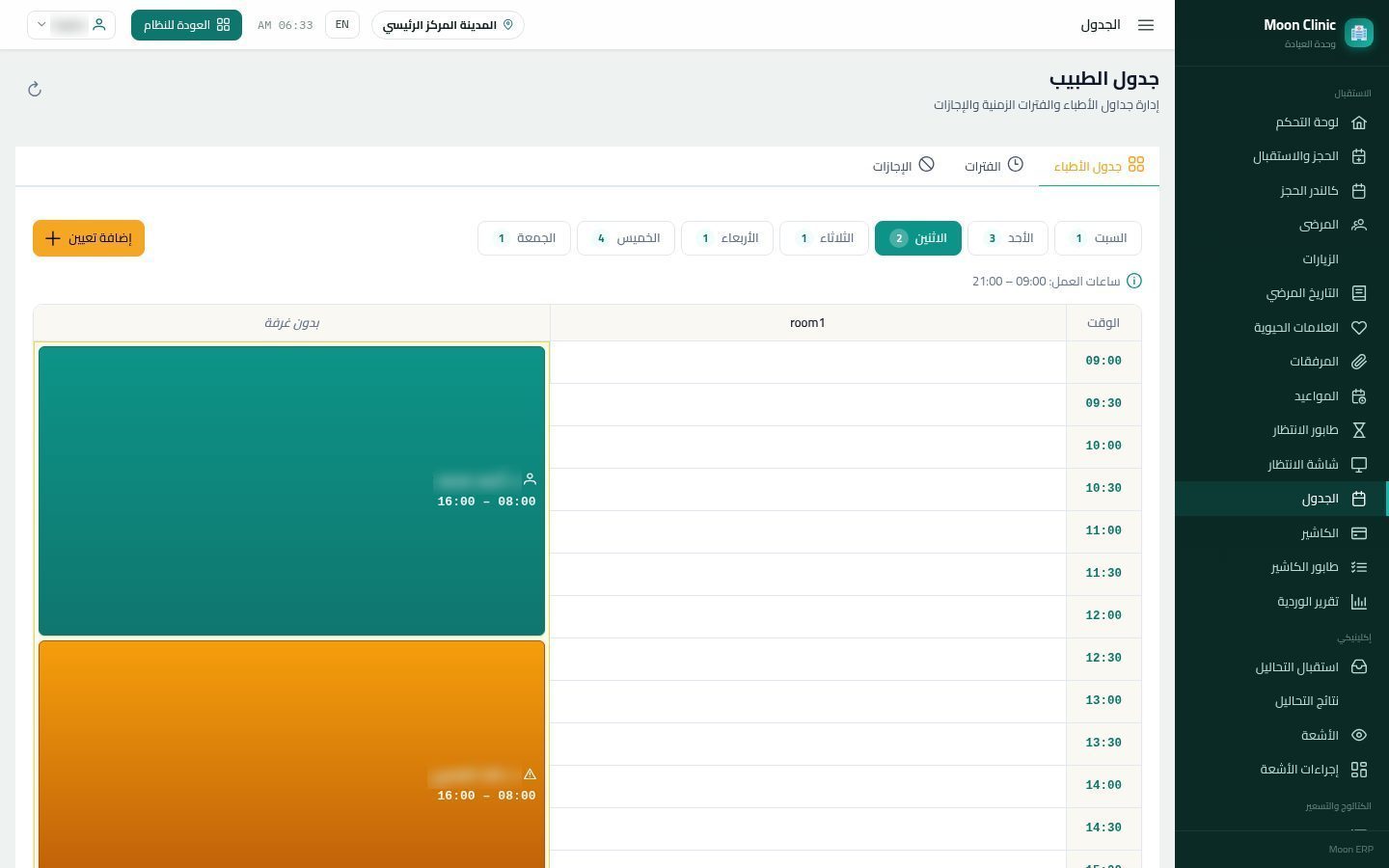Open the orange 08:00 – 16:00 assignment block

(291, 754)
